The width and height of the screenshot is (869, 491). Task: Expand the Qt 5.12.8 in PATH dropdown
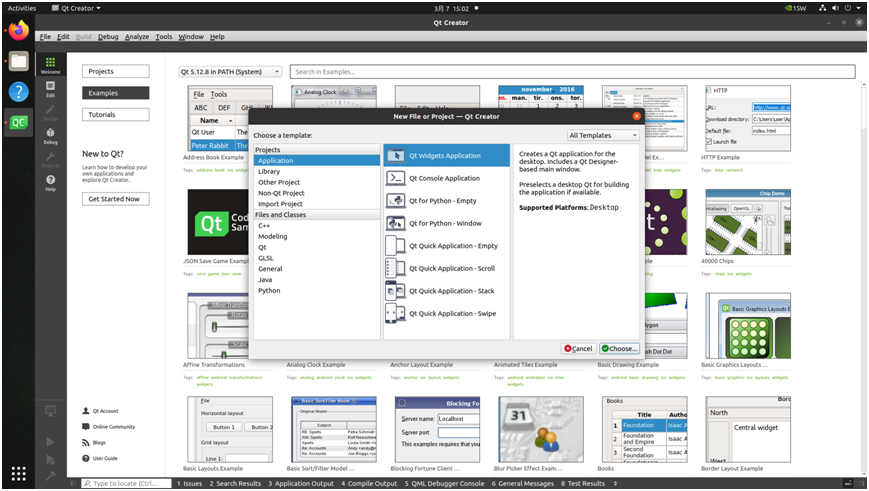click(230, 72)
